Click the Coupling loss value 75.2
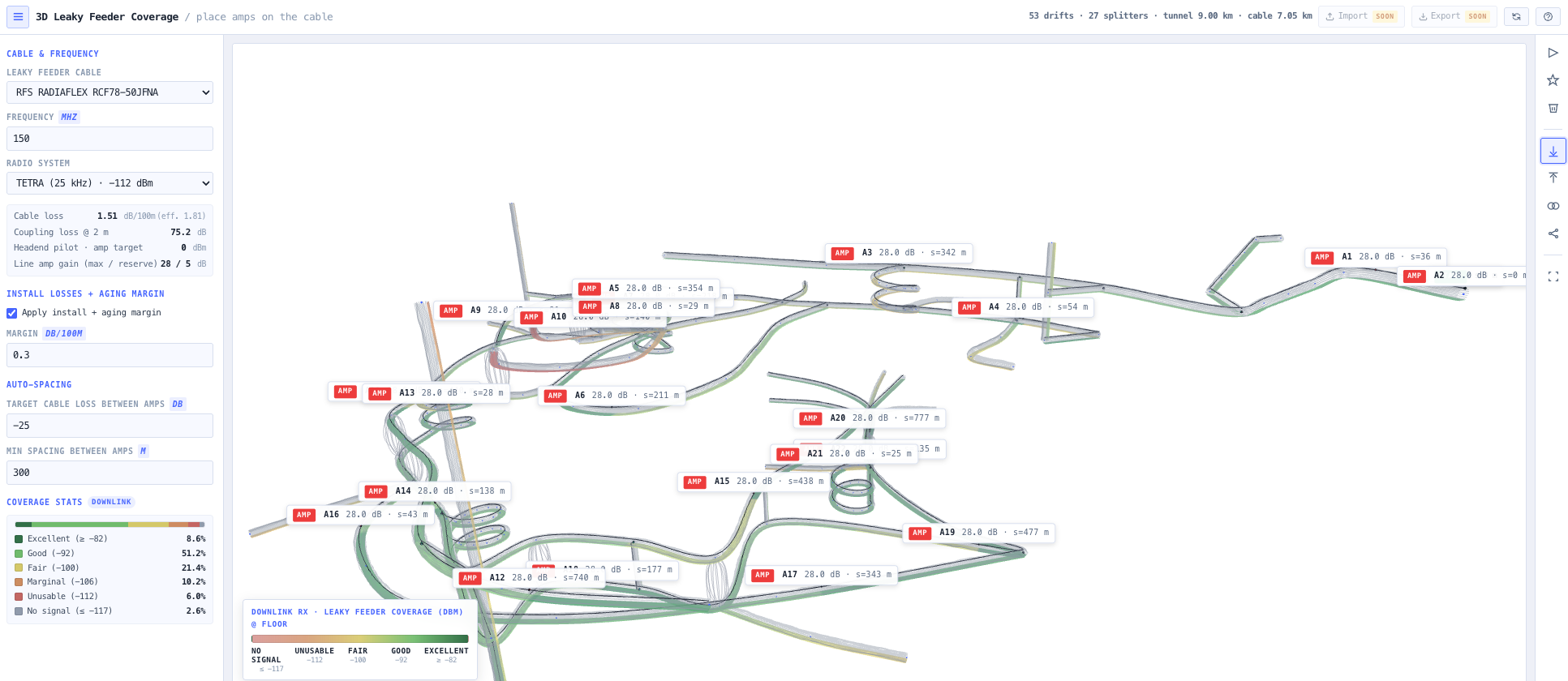1568x681 pixels. click(180, 233)
